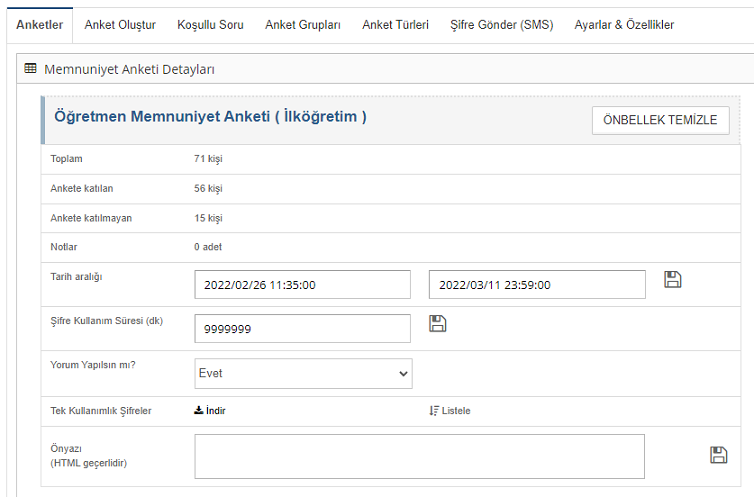Save the date range with disk icon
This screenshot has height=497, width=754.
(x=673, y=280)
